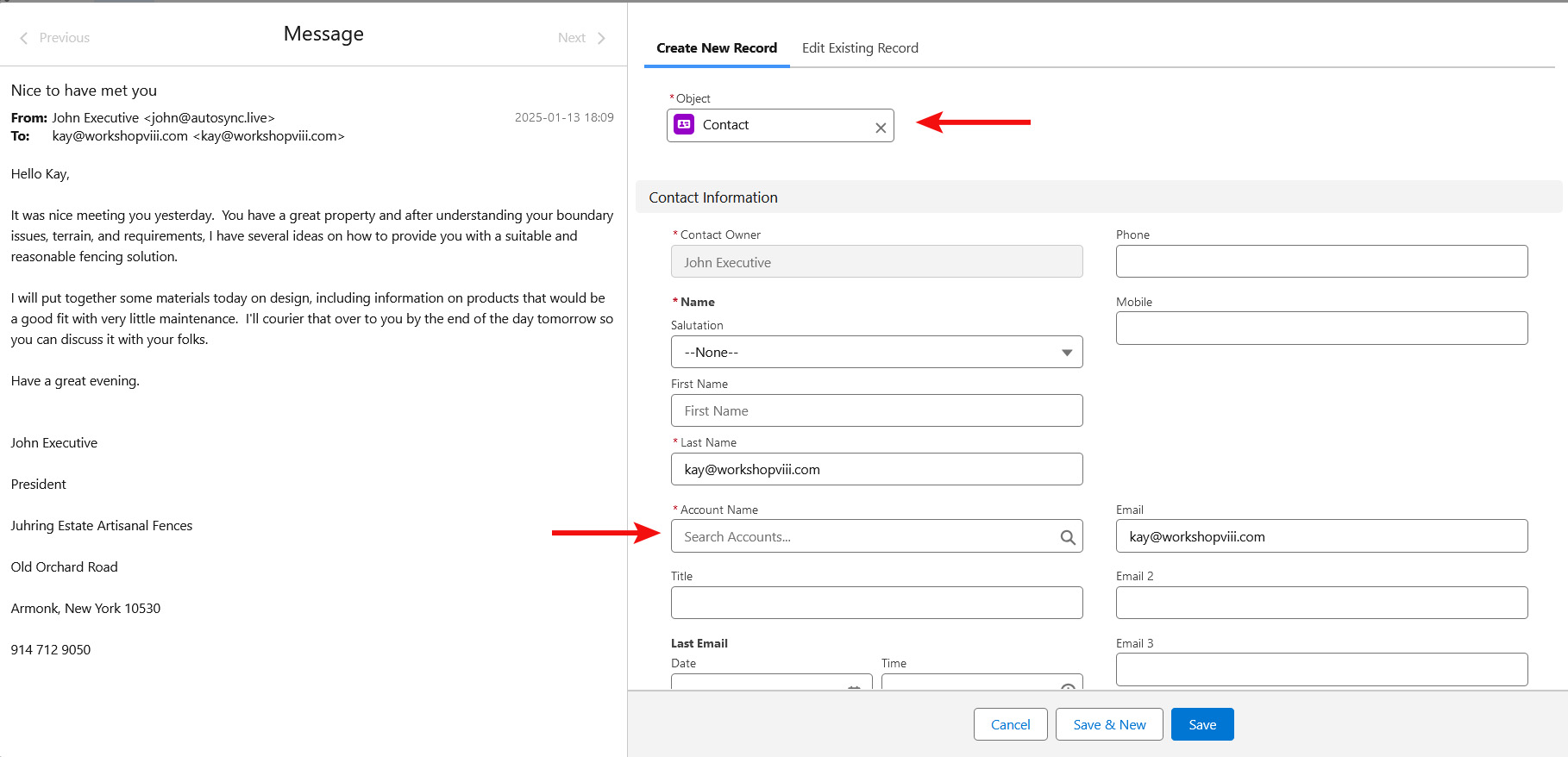Switch to Edit Existing Record tab
This screenshot has width=1568, height=757.
coord(859,48)
